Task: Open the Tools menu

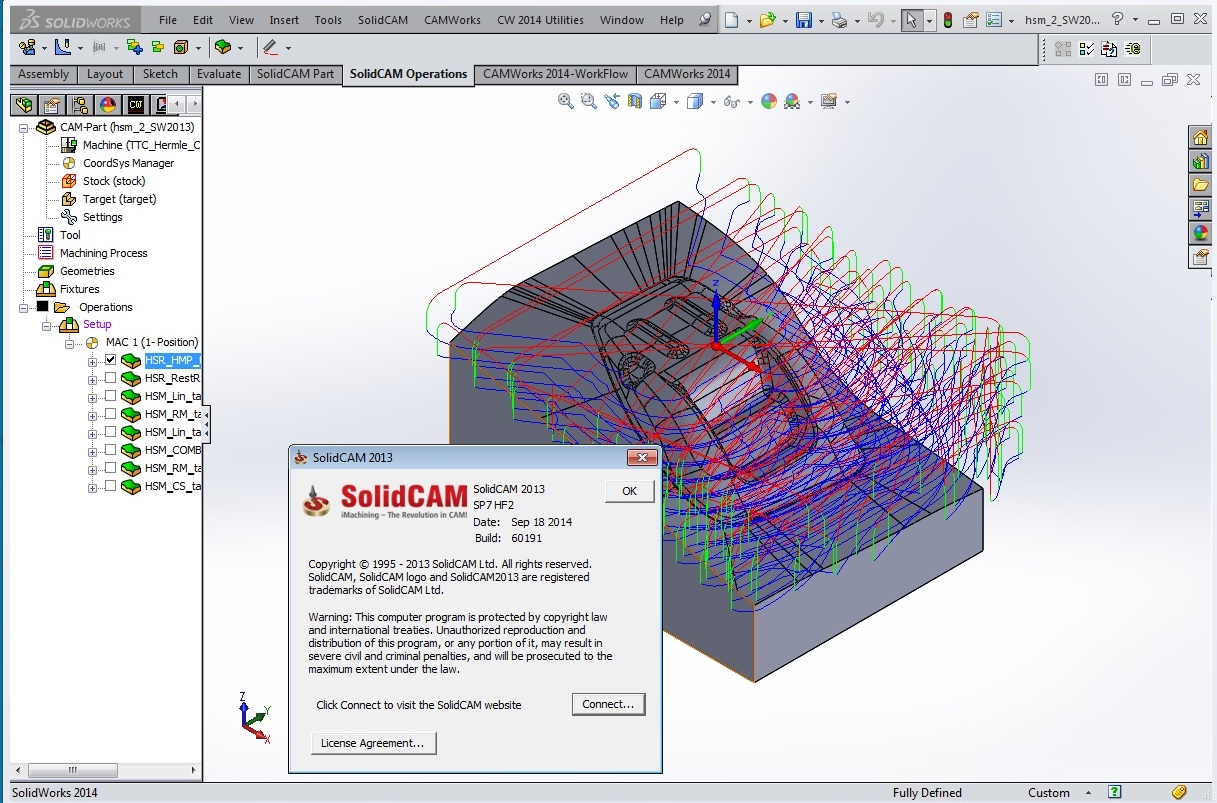Action: tap(328, 19)
